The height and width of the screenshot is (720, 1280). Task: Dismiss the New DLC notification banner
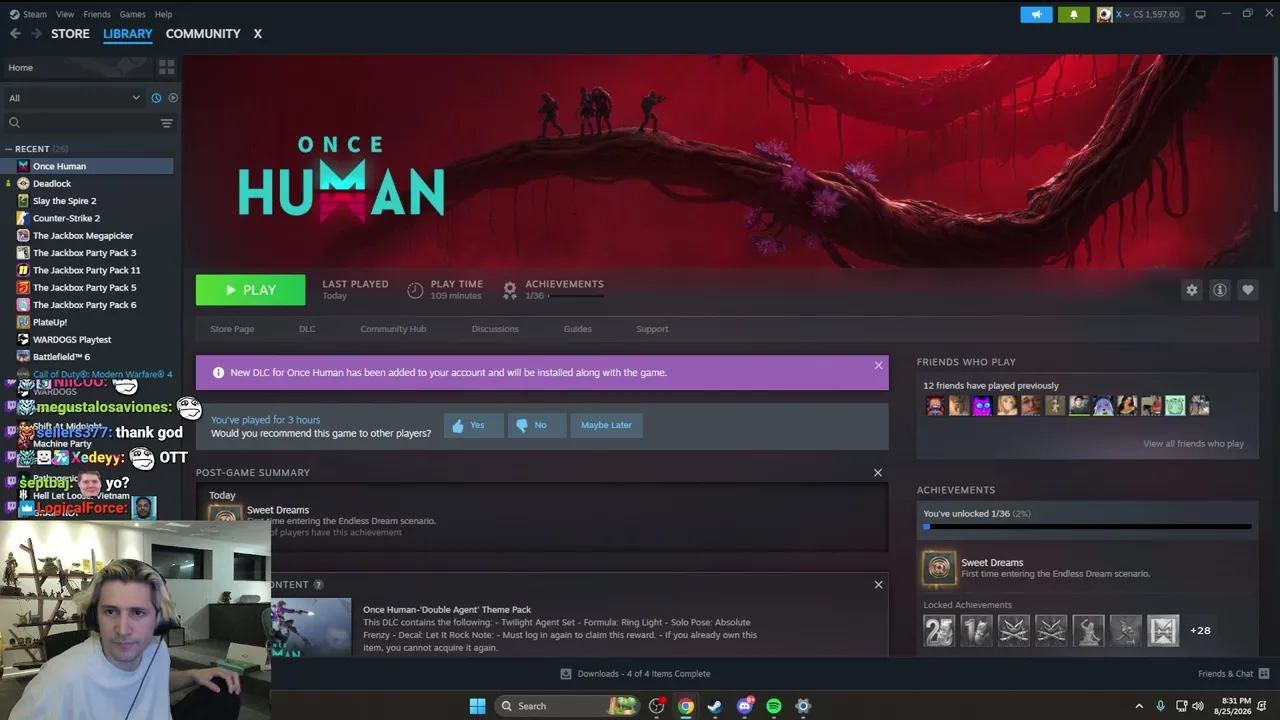tap(878, 365)
